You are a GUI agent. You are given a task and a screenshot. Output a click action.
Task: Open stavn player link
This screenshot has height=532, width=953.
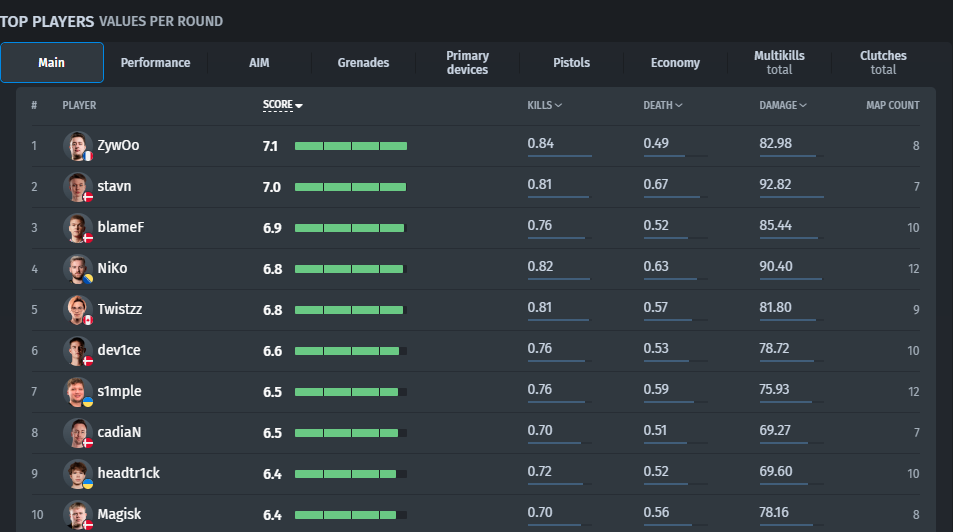click(114, 186)
